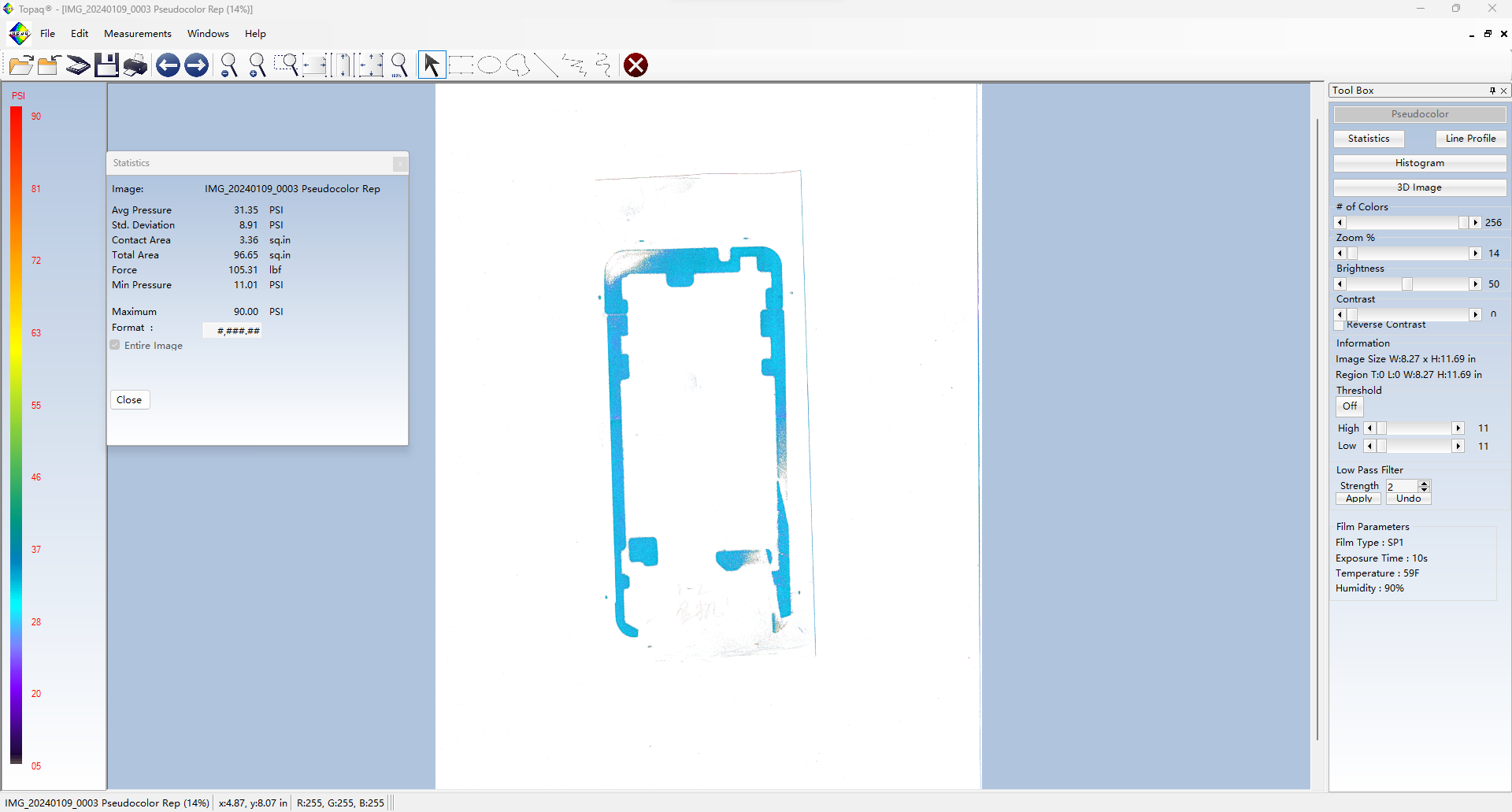Viewport: 1512px width, 812px height.
Task: Click the printer icon in the toolbar
Action: click(135, 65)
